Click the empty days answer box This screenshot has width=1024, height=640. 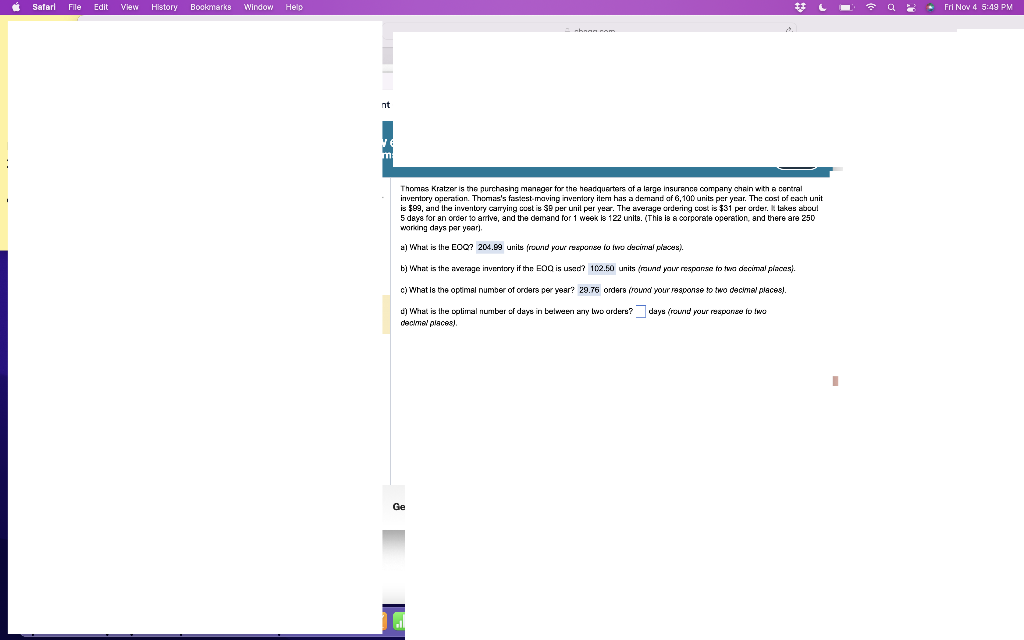641,312
